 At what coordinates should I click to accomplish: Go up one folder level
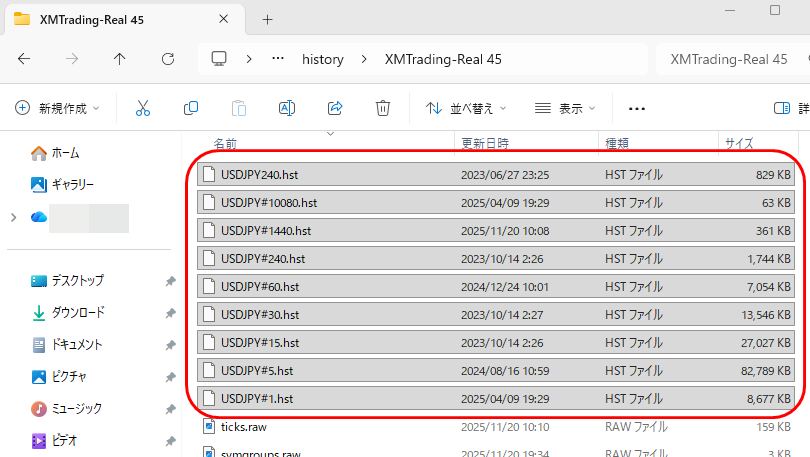(x=120, y=59)
